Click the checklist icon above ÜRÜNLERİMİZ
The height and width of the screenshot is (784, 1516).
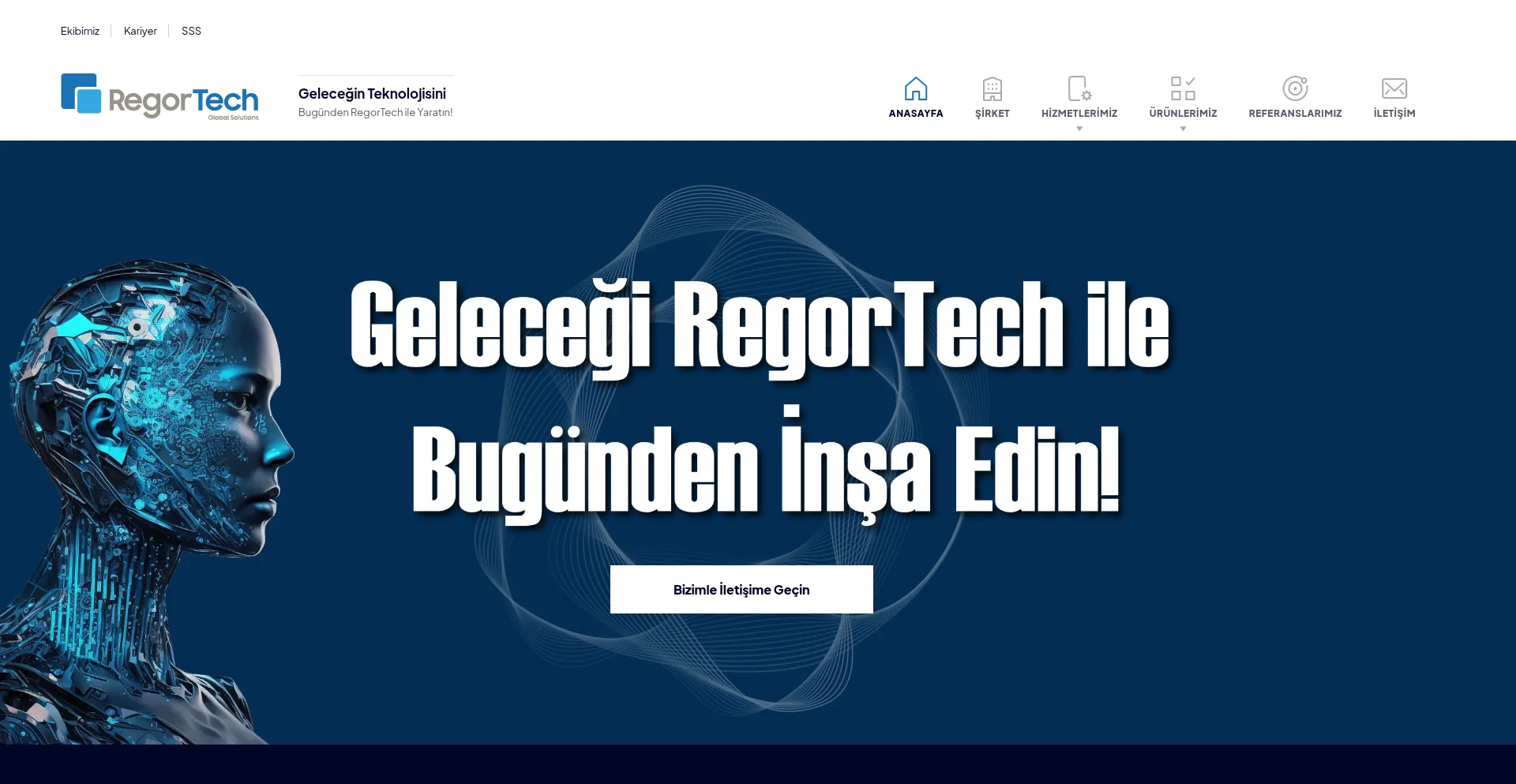pos(1182,88)
